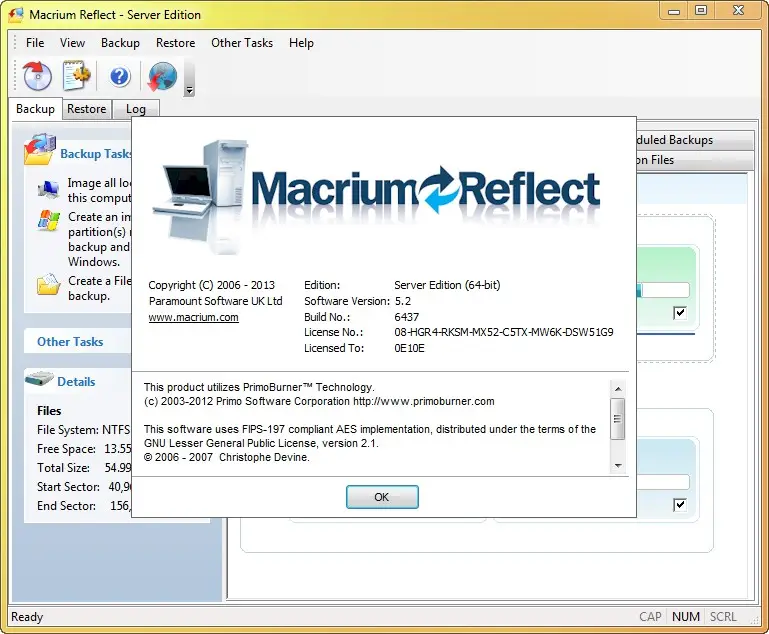Click the backup definition notepad toolbar icon
The width and height of the screenshot is (769, 634).
[77, 76]
